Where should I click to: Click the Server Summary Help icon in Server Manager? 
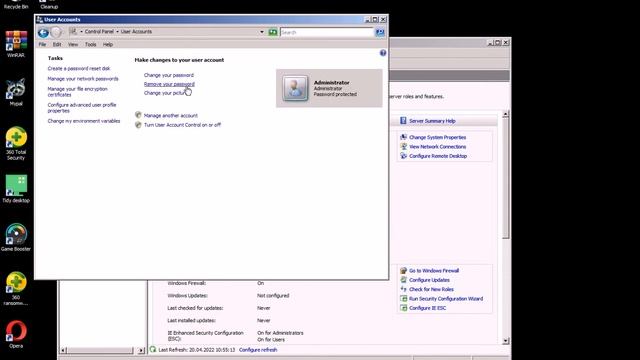pyautogui.click(x=403, y=120)
